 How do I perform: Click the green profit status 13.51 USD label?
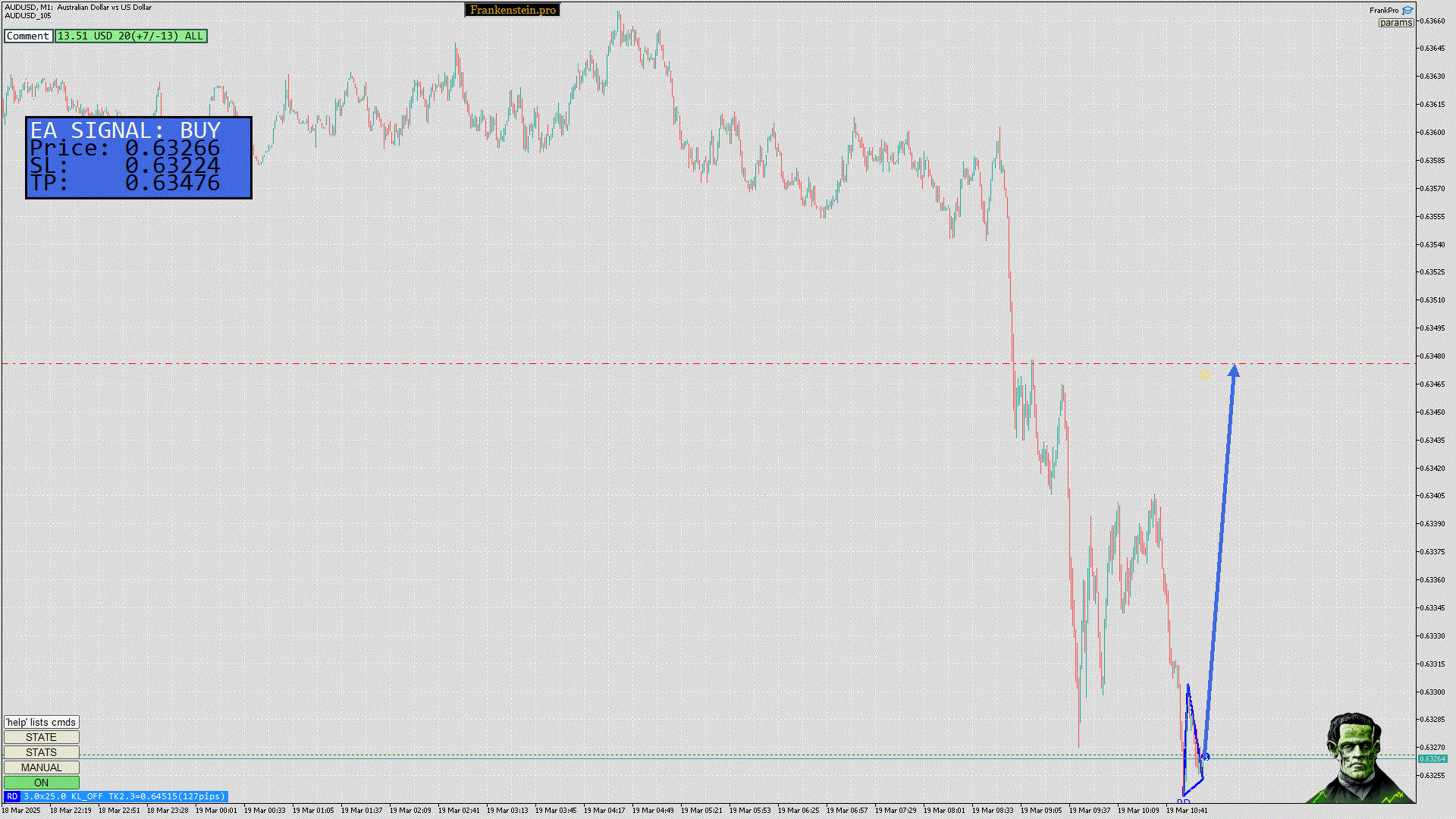click(130, 36)
